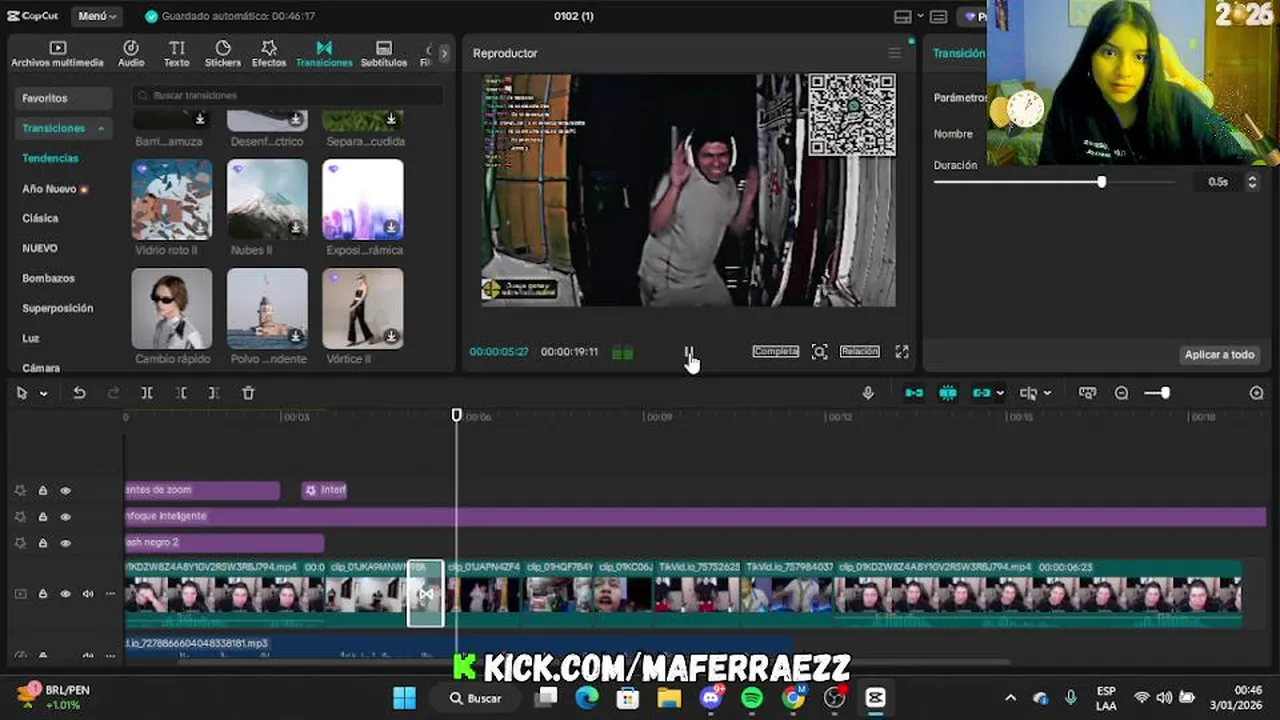Open File Explorer from the taskbar
Image resolution: width=1280 pixels, height=720 pixels.
point(669,698)
